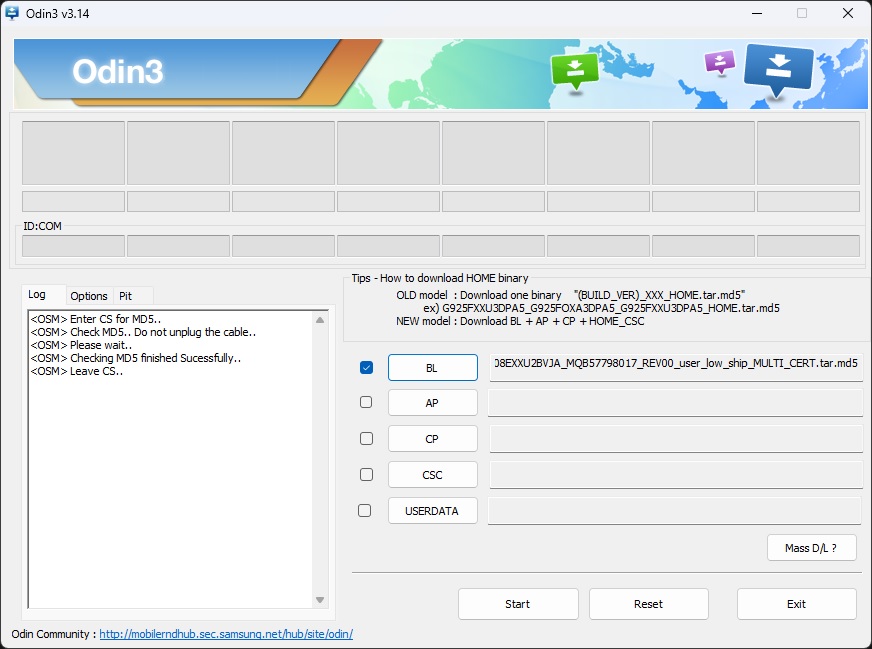
Task: Switch to the Options tab
Action: tap(89, 296)
